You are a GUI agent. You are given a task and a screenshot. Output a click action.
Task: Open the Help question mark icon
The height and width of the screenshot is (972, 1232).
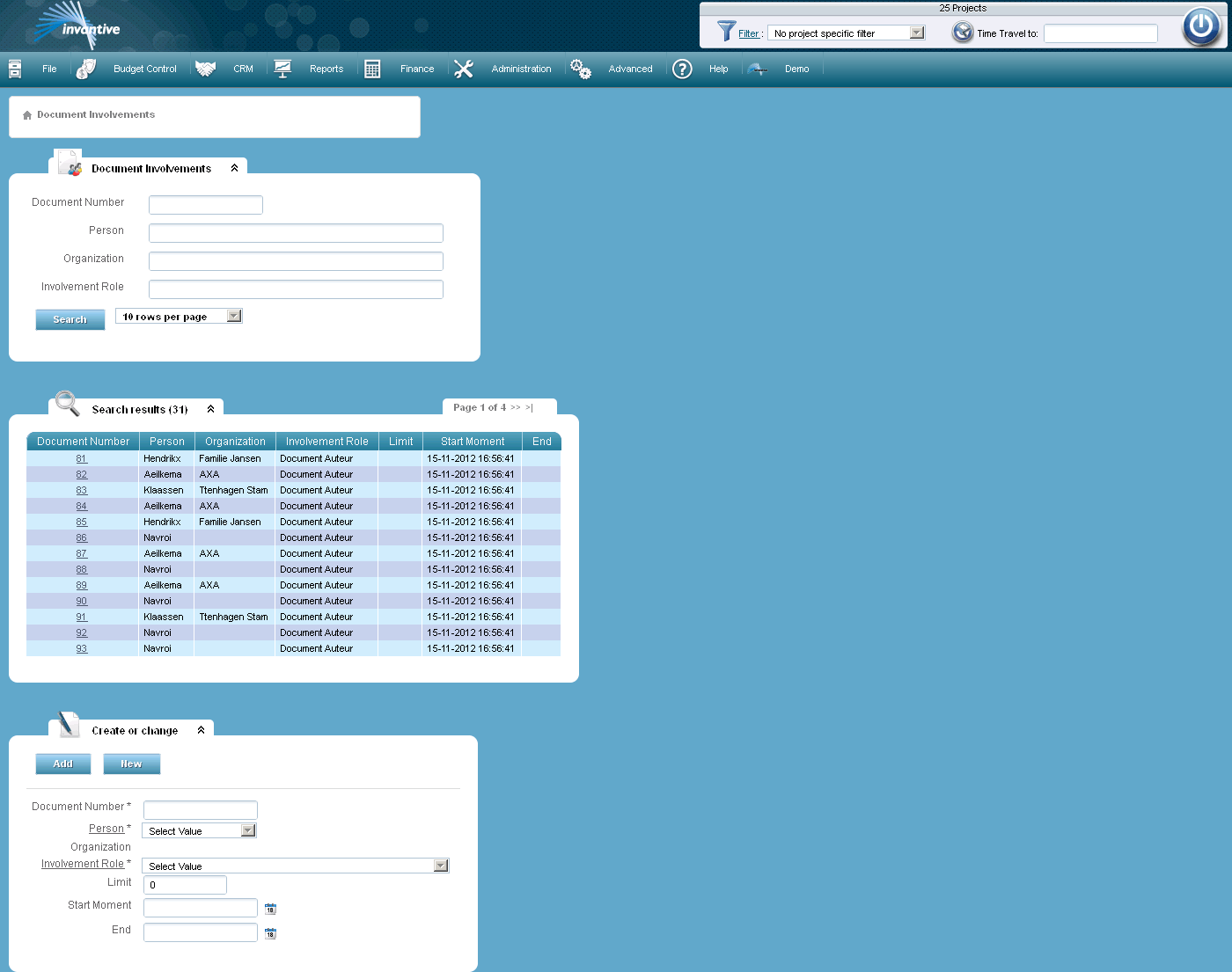[682, 69]
